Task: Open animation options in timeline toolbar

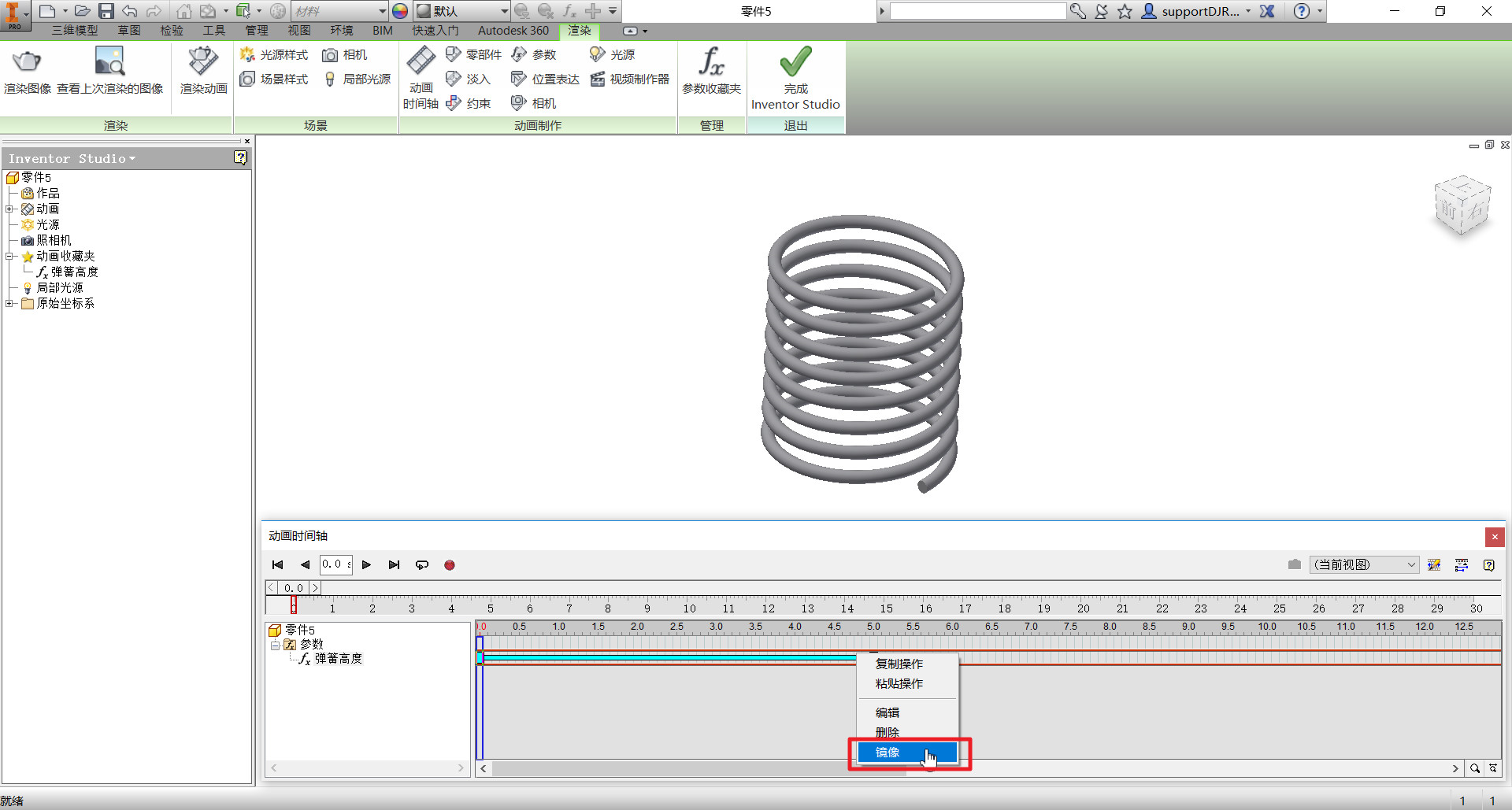Action: (x=1434, y=565)
